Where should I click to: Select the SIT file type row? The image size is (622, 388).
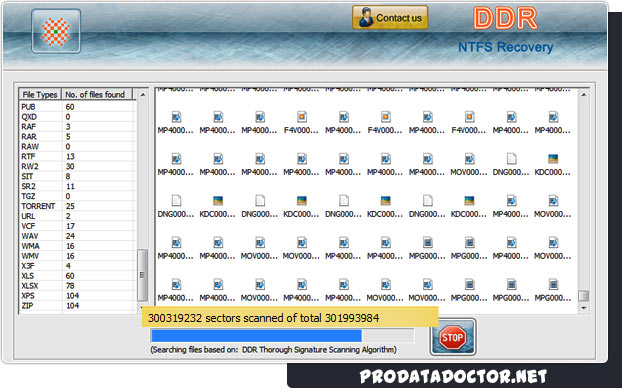coord(77,176)
